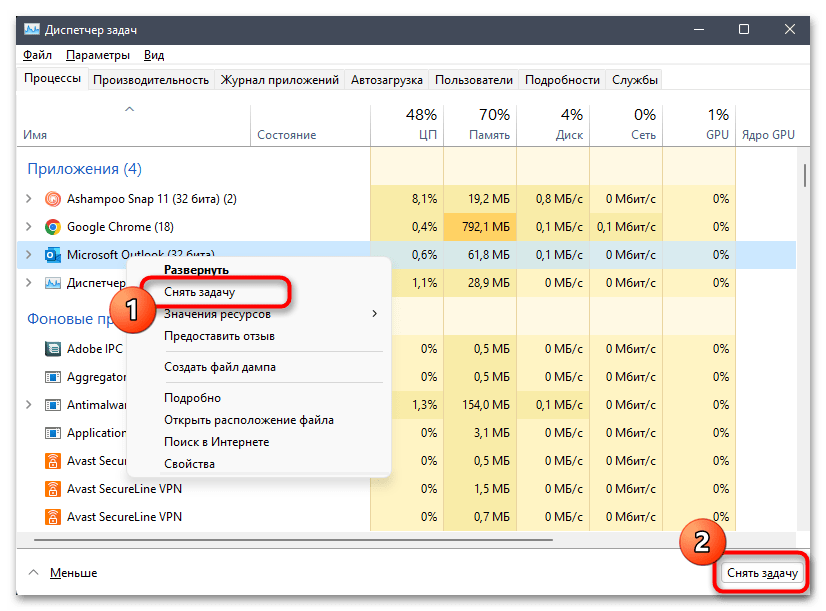
Task: Collapse view with Меньше chevron
Action: (x=34, y=573)
